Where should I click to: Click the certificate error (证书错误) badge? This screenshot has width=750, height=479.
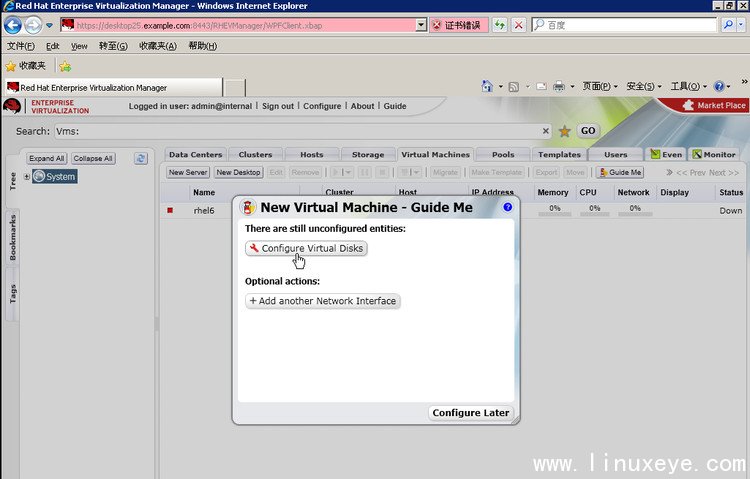pyautogui.click(x=458, y=25)
